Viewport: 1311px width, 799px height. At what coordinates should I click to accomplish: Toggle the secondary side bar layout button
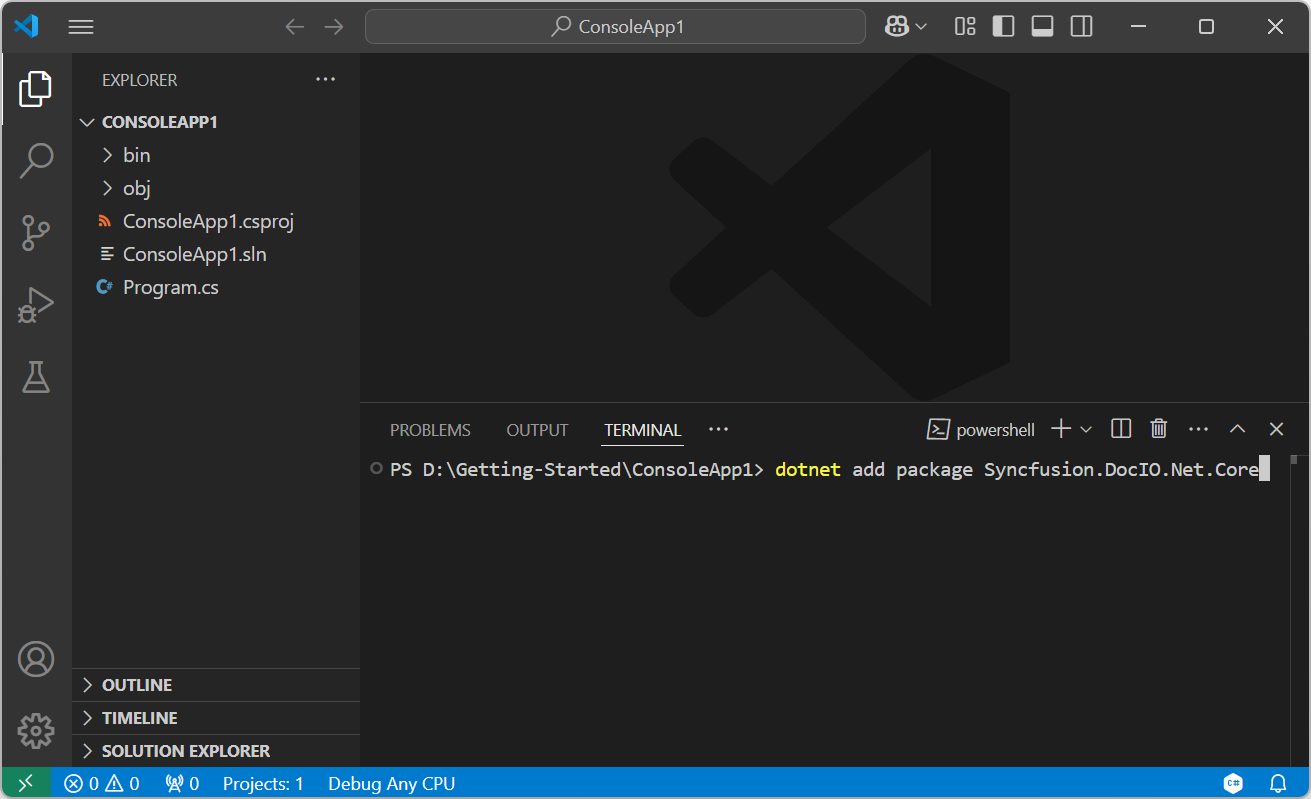click(1081, 27)
